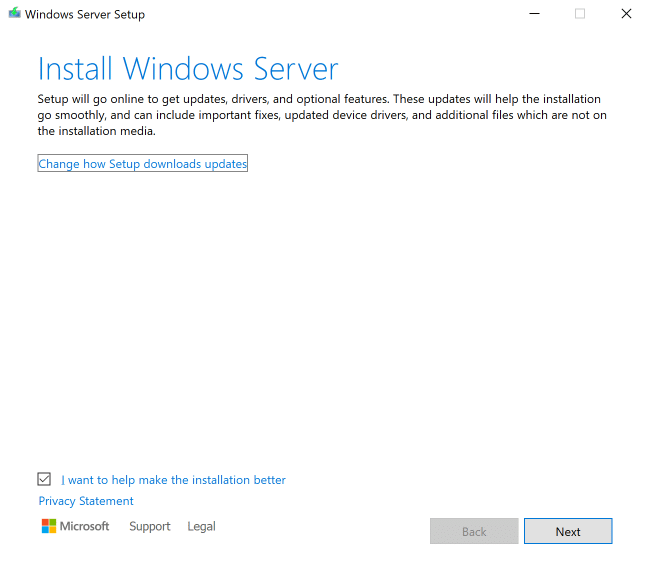Click the line starting 'go smoothly, and can include'
The height and width of the screenshot is (570, 648).
(322, 115)
